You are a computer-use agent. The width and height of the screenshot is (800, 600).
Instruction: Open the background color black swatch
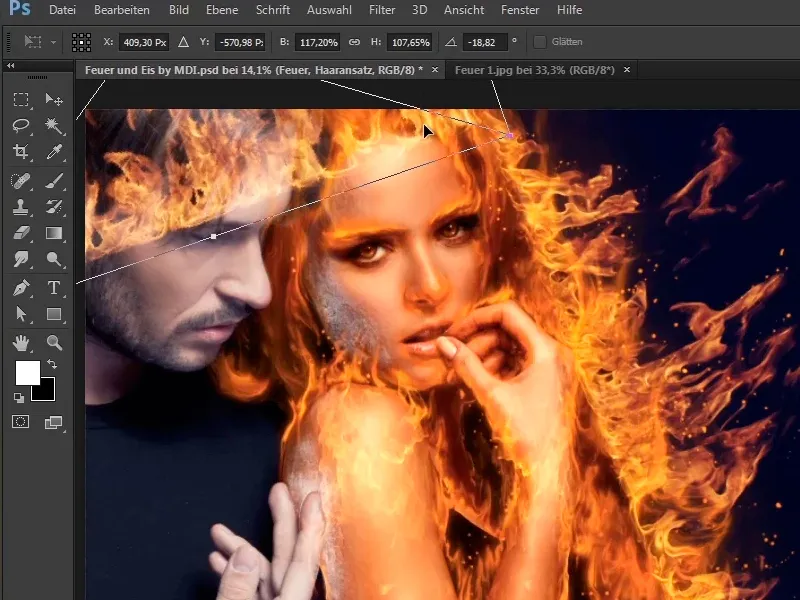(47, 392)
